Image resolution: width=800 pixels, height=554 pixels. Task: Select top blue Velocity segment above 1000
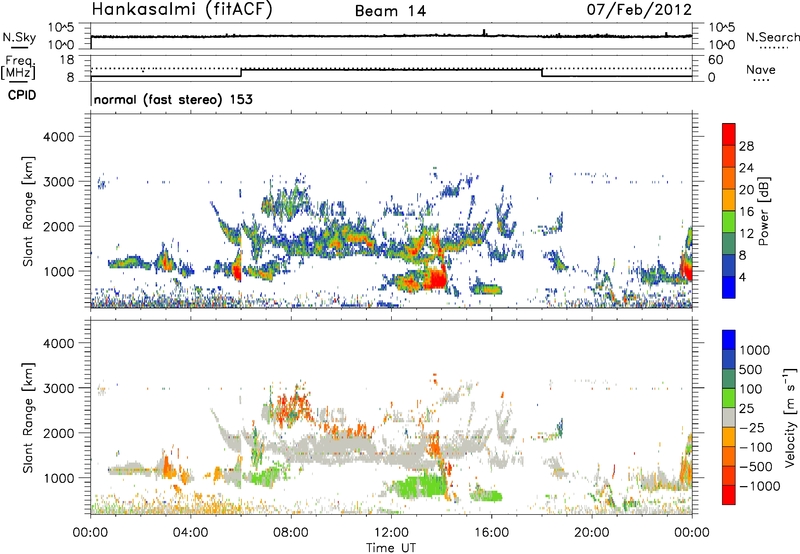pos(729,340)
